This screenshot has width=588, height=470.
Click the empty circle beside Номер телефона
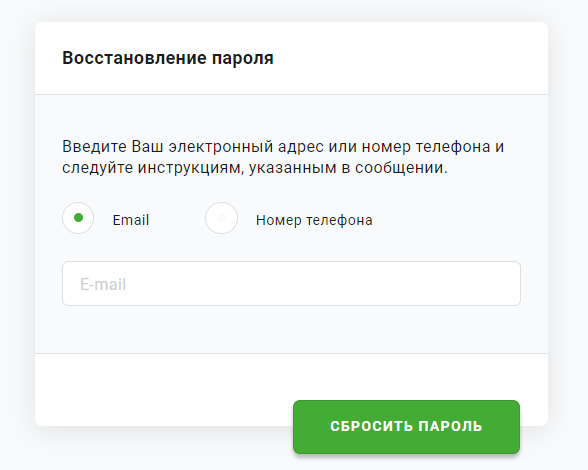click(x=221, y=218)
